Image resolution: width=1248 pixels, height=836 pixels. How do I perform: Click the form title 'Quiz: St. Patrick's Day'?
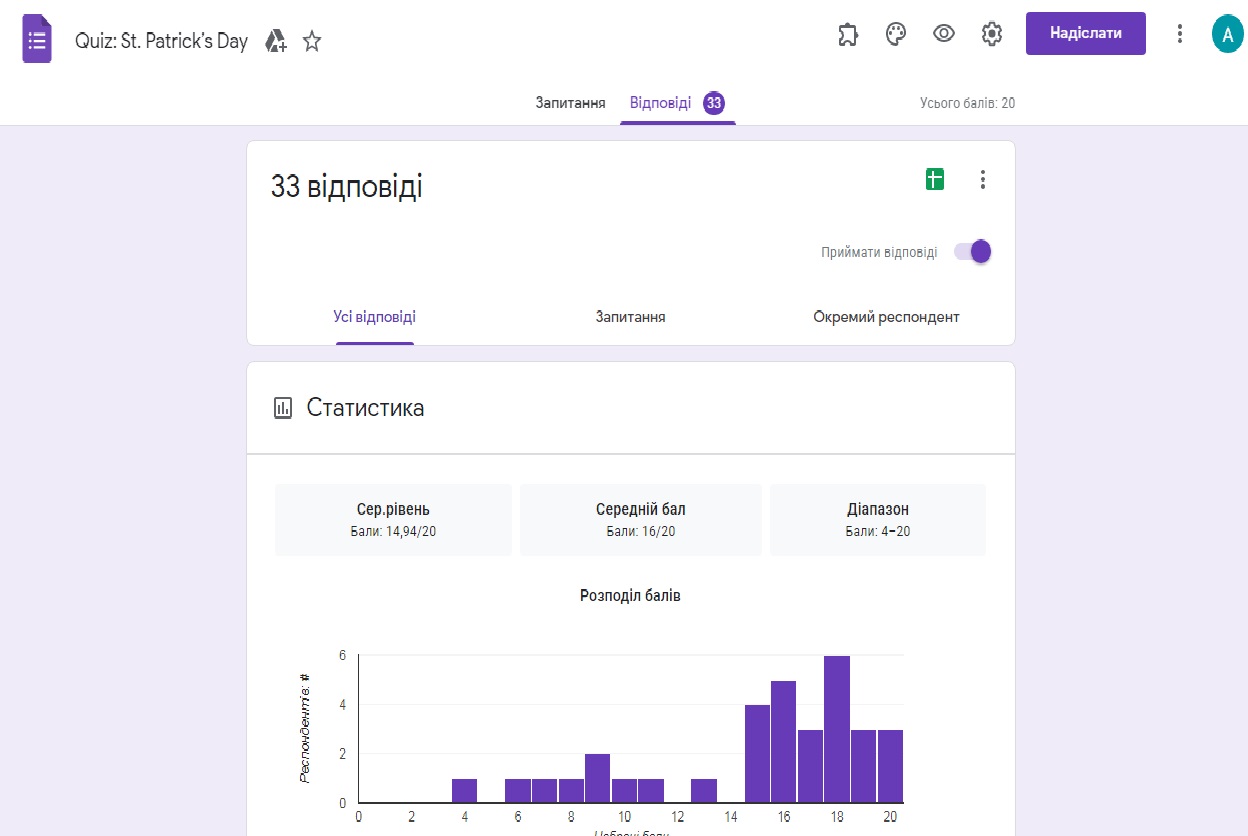pyautogui.click(x=161, y=42)
